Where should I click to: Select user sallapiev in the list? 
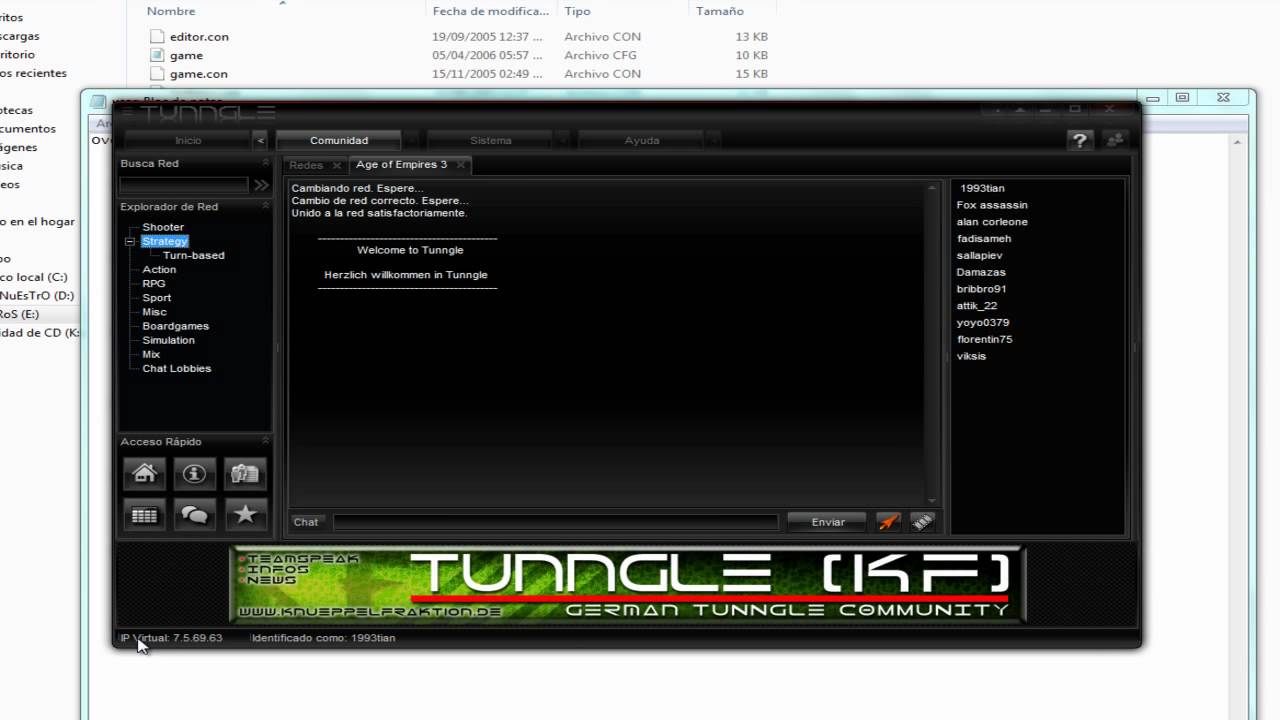[980, 255]
